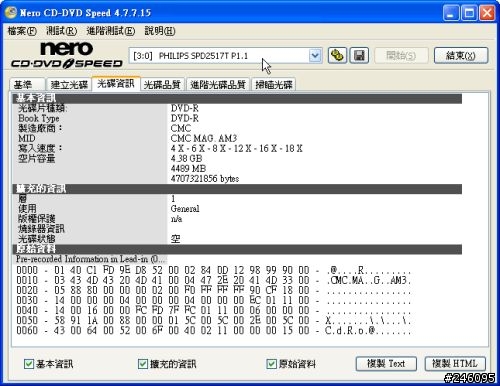Click hex row 0020
This screenshot has width=500, height=386.
pos(213,290)
